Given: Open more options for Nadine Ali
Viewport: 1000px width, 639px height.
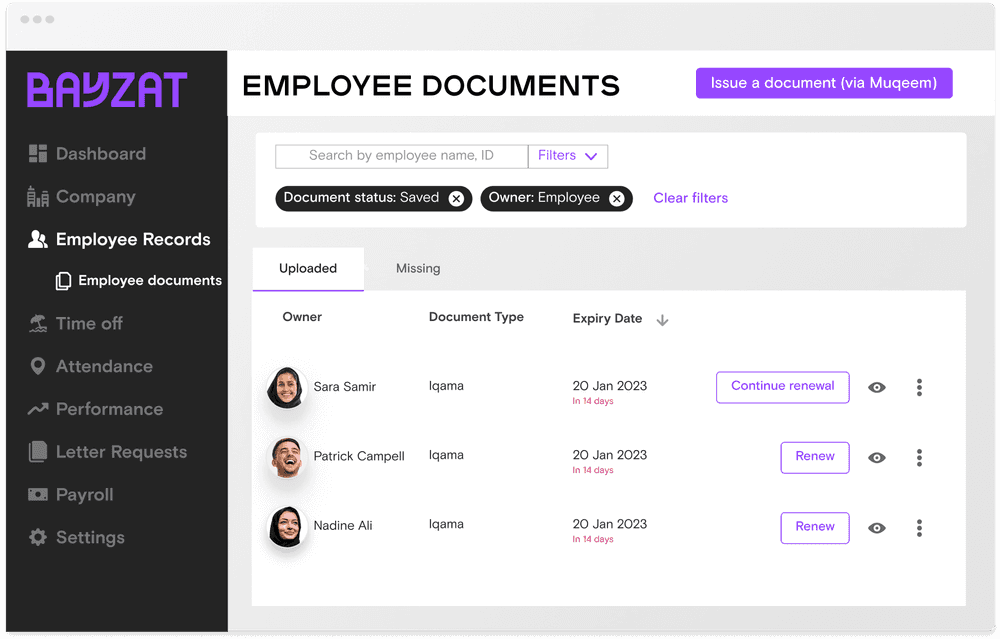Looking at the screenshot, I should pos(919,528).
